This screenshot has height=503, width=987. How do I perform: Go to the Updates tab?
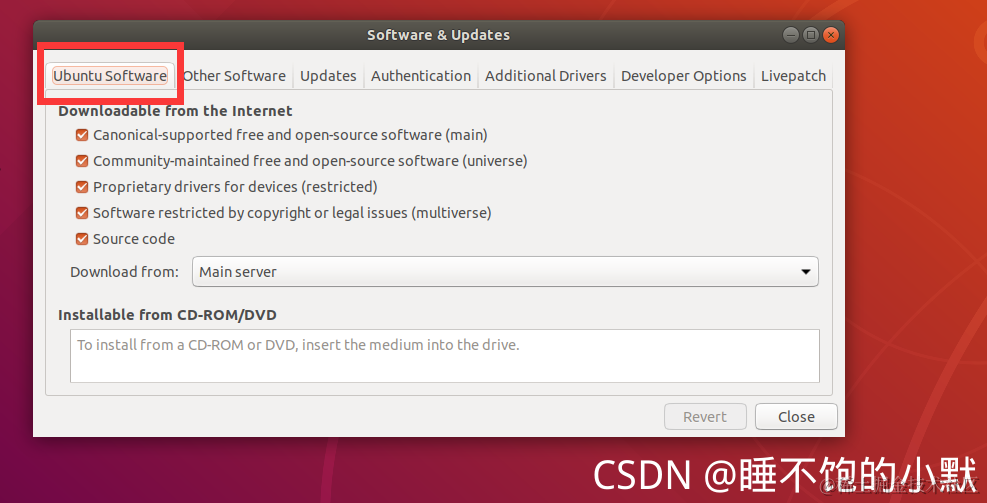point(328,76)
